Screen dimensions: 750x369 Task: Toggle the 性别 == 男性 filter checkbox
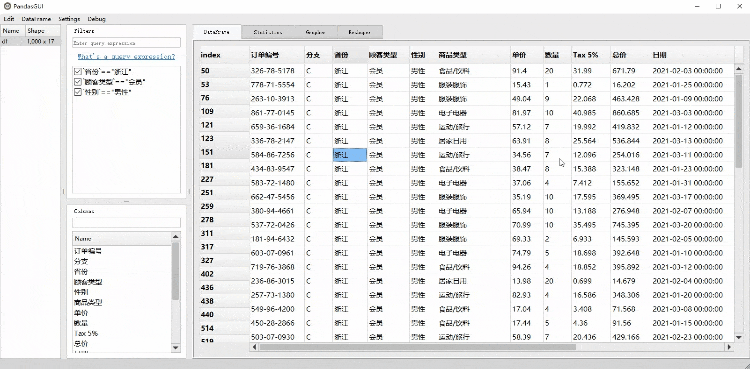click(78, 92)
